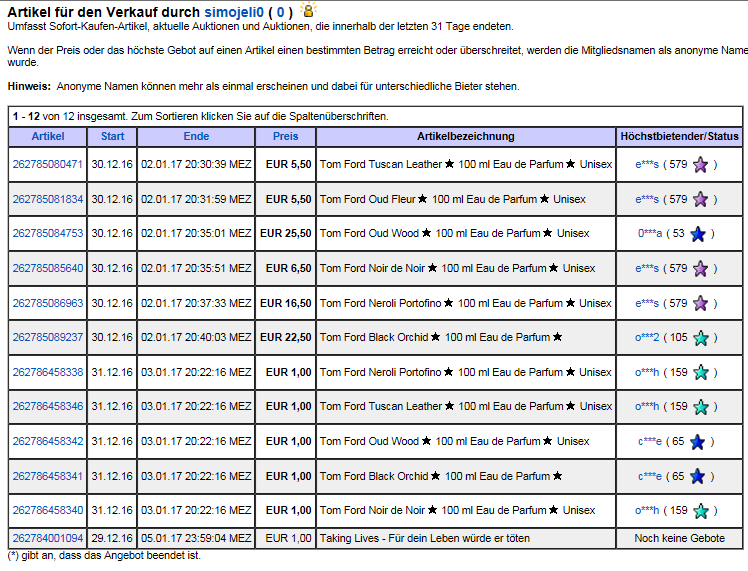Open seller profile simojeli0
This screenshot has width=748, height=571.
point(234,12)
